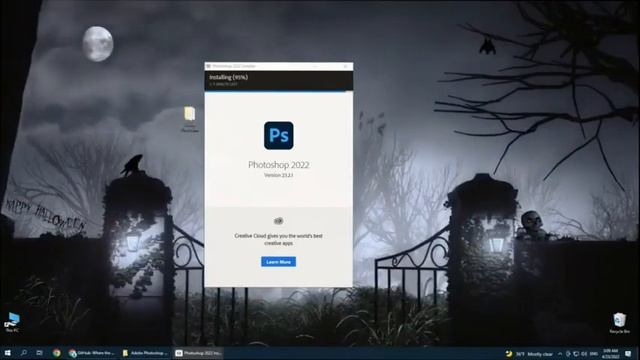
Task: Click the installation progress bar
Action: coord(278,92)
